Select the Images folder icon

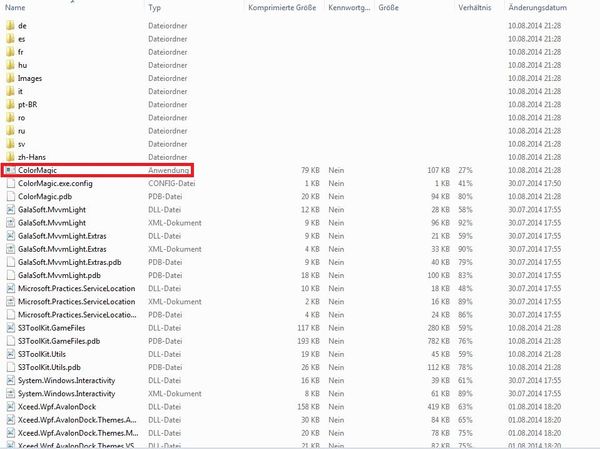[10, 78]
